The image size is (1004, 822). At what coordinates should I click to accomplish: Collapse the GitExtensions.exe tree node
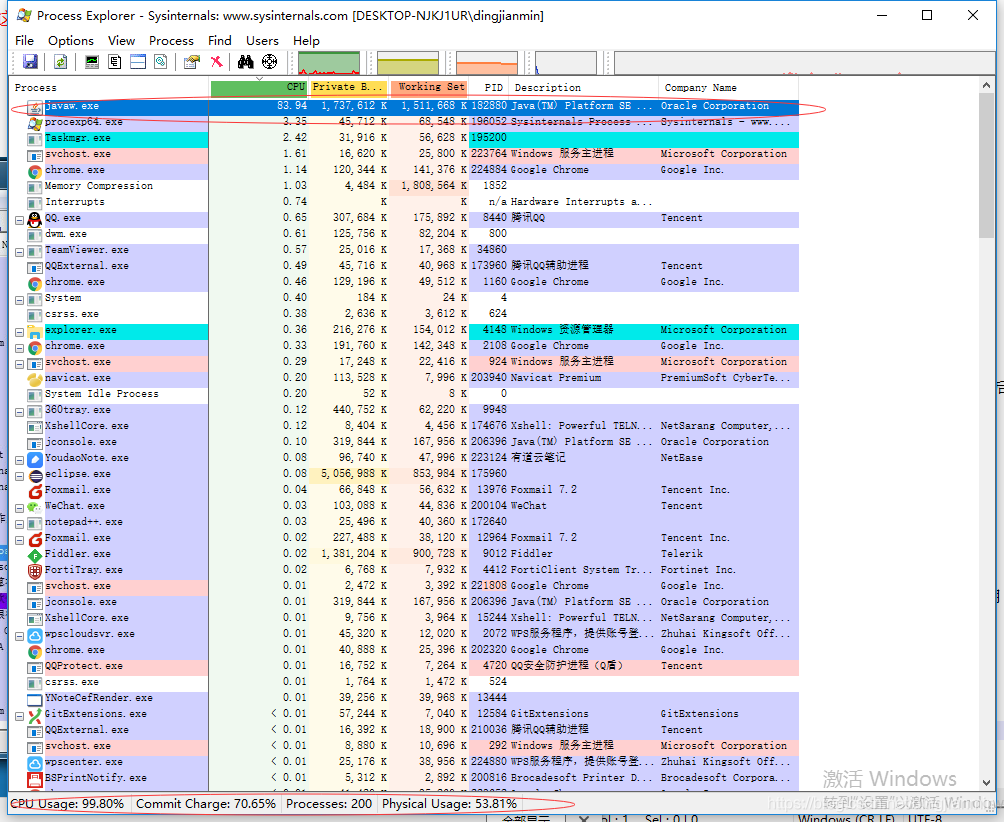(x=19, y=714)
